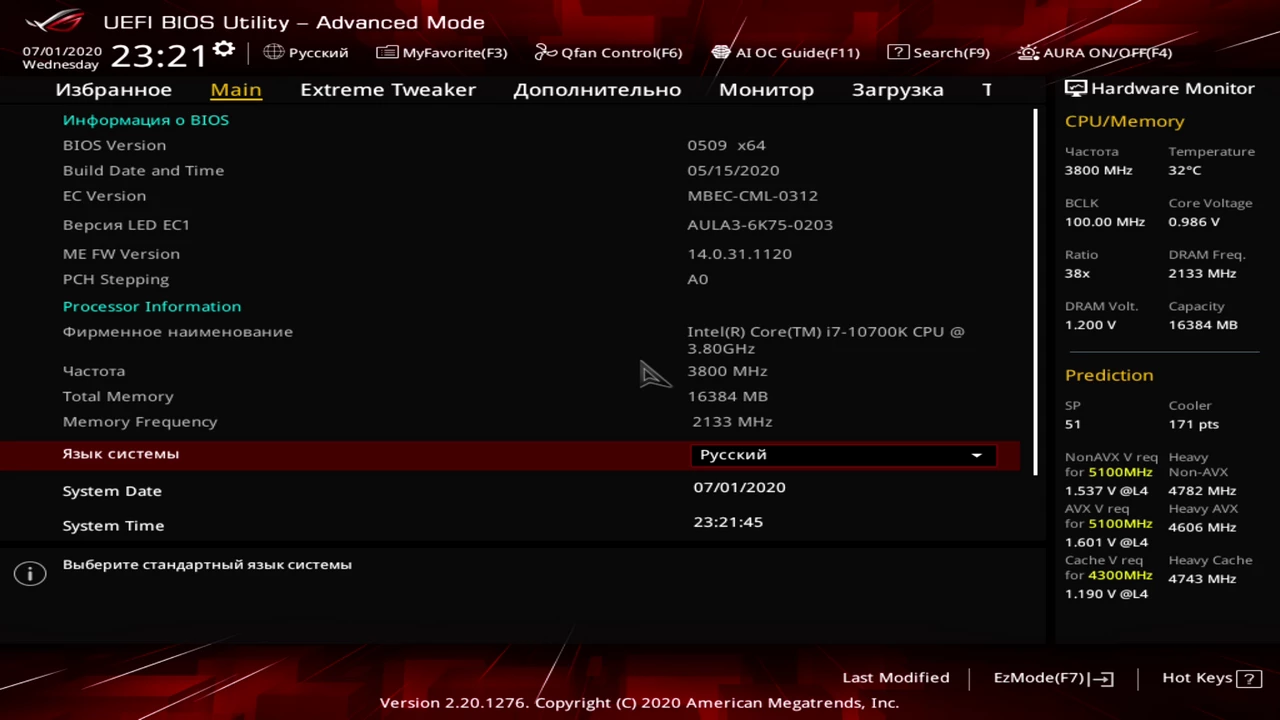Open the MyFavorite(F3) button

(x=442, y=52)
